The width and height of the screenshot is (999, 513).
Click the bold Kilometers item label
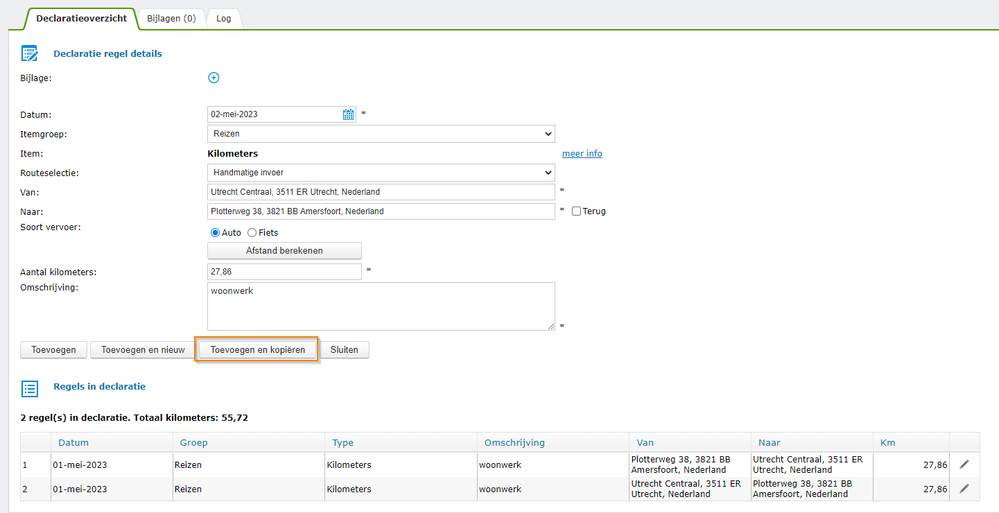tap(233, 154)
